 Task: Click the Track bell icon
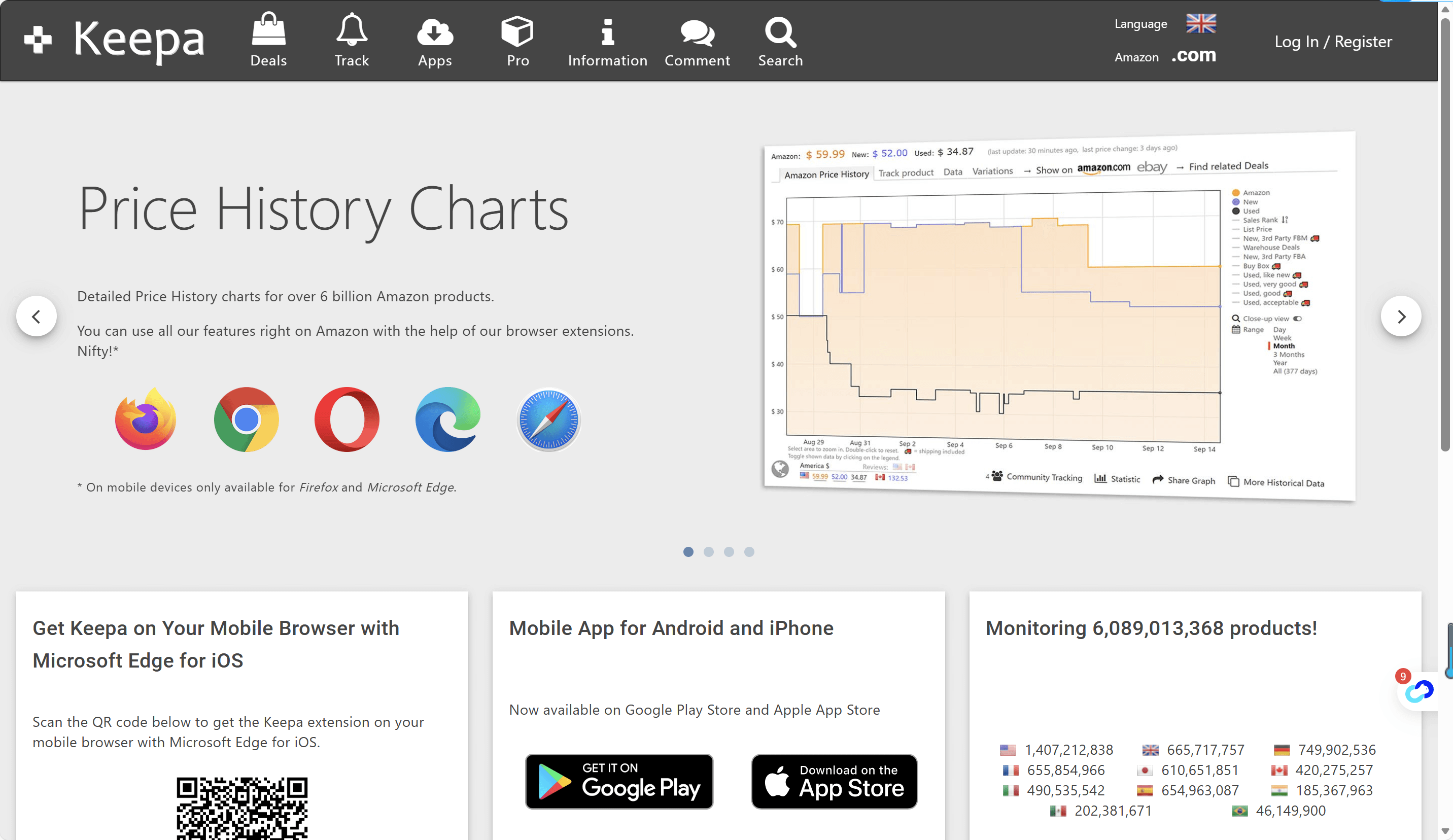(x=351, y=30)
